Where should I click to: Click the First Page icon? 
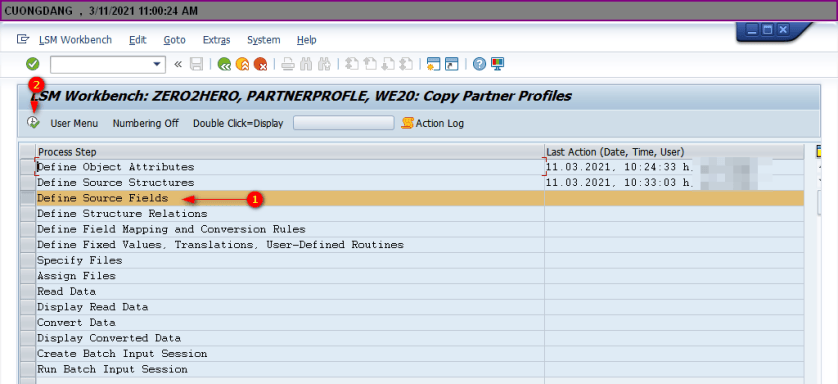tap(352, 65)
